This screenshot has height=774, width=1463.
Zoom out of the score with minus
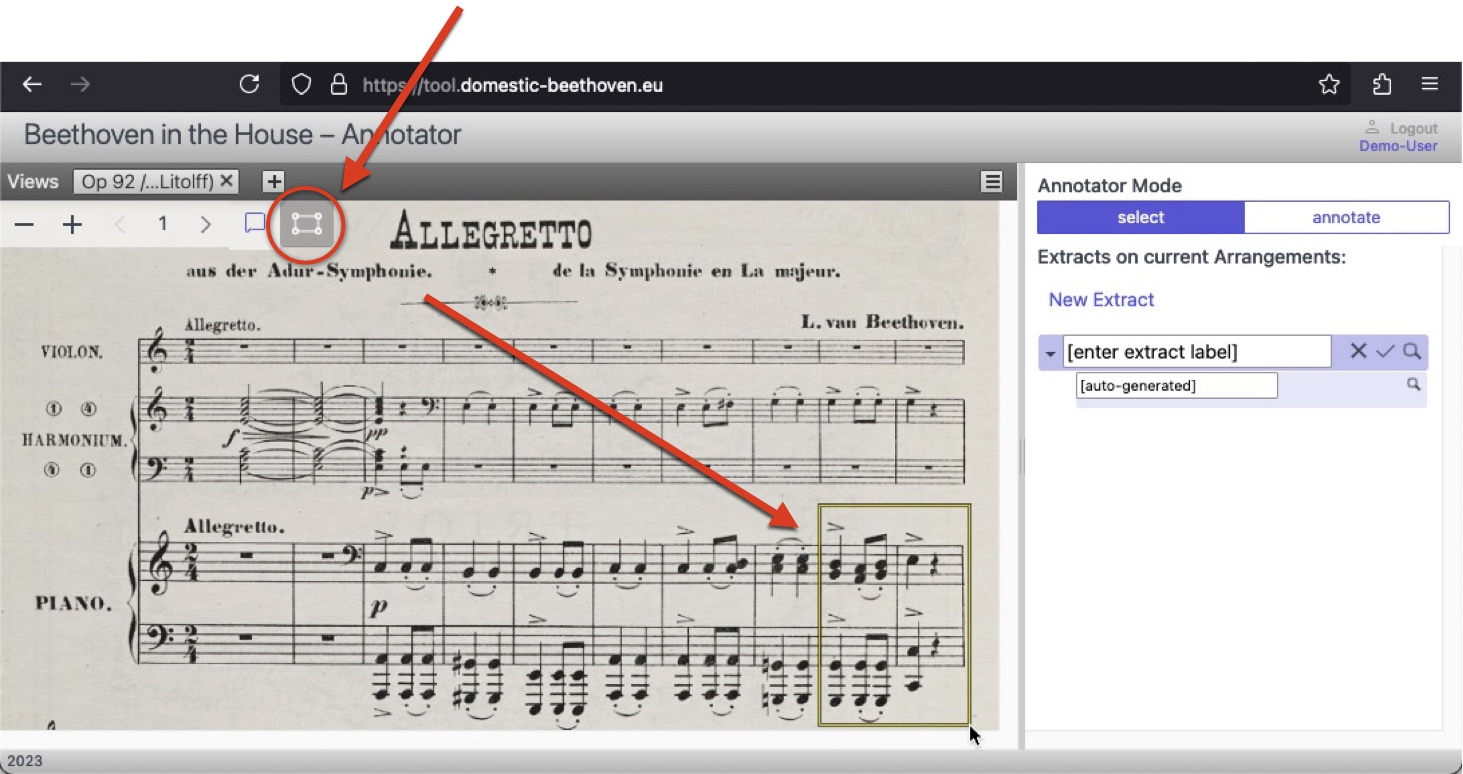pos(24,225)
